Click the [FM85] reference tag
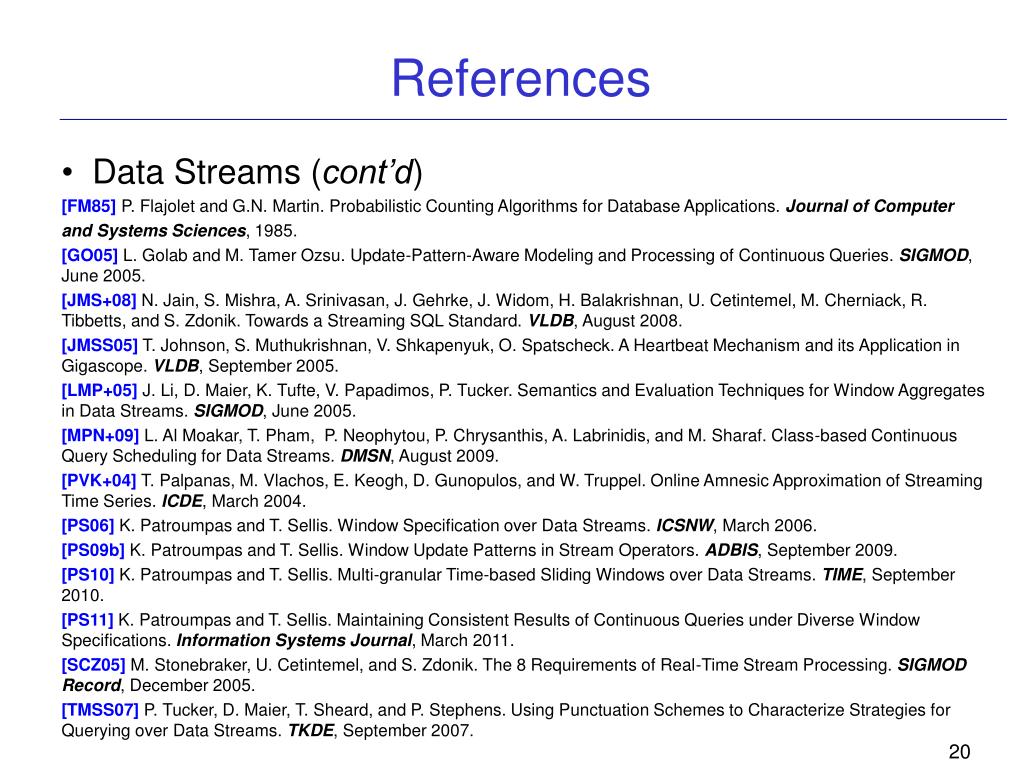 click(x=89, y=206)
